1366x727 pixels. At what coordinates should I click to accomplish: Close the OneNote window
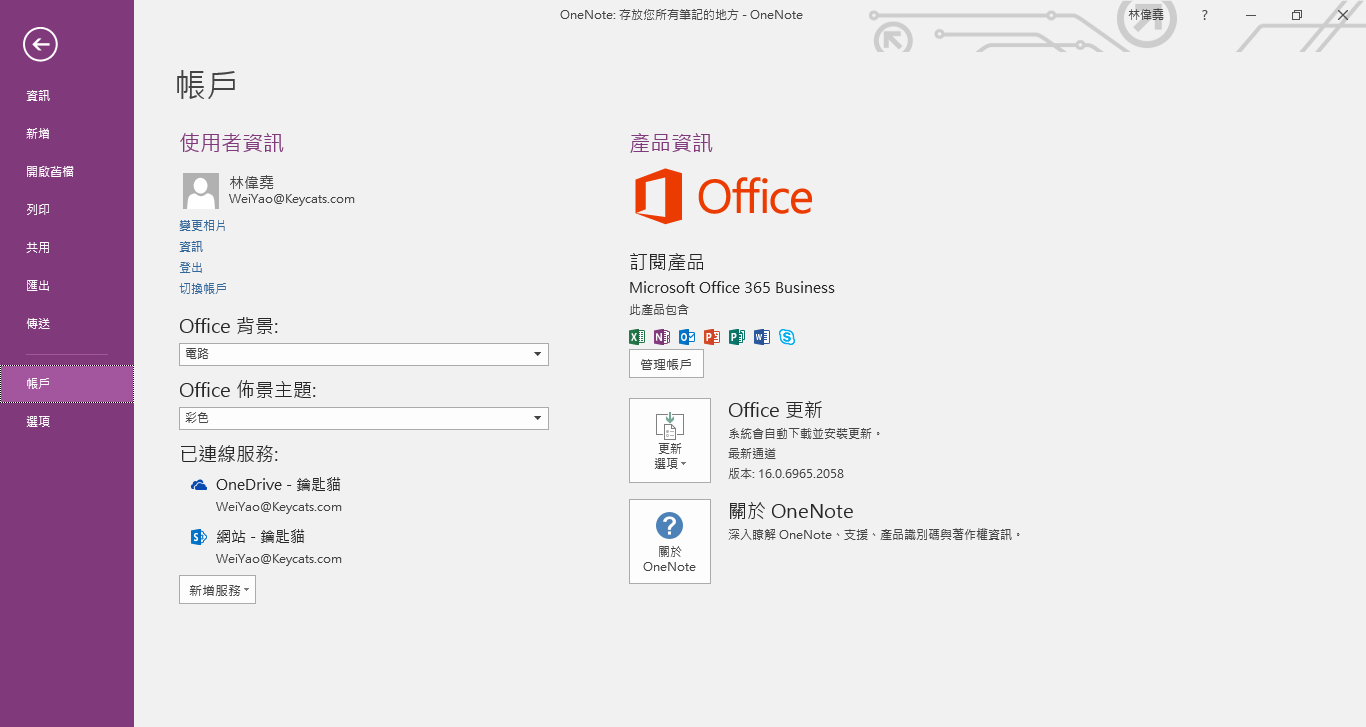(1343, 15)
